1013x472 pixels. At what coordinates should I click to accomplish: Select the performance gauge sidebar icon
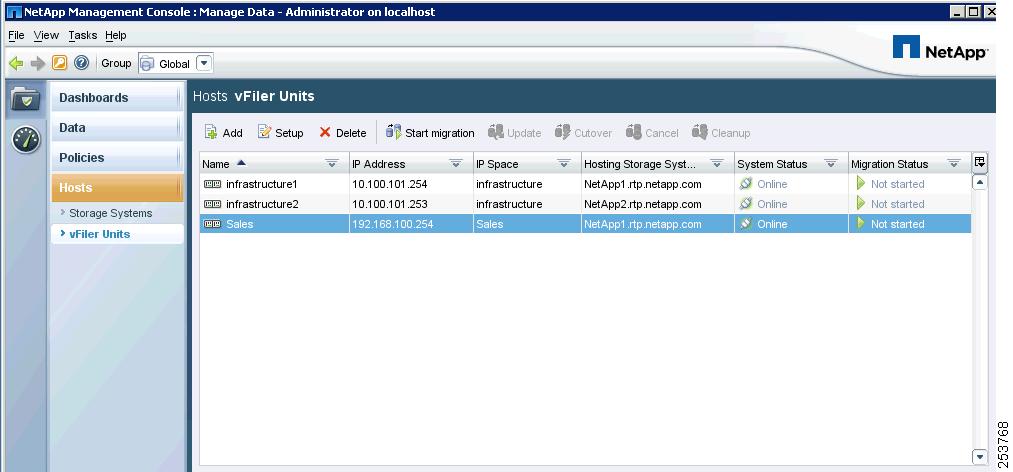(x=26, y=139)
